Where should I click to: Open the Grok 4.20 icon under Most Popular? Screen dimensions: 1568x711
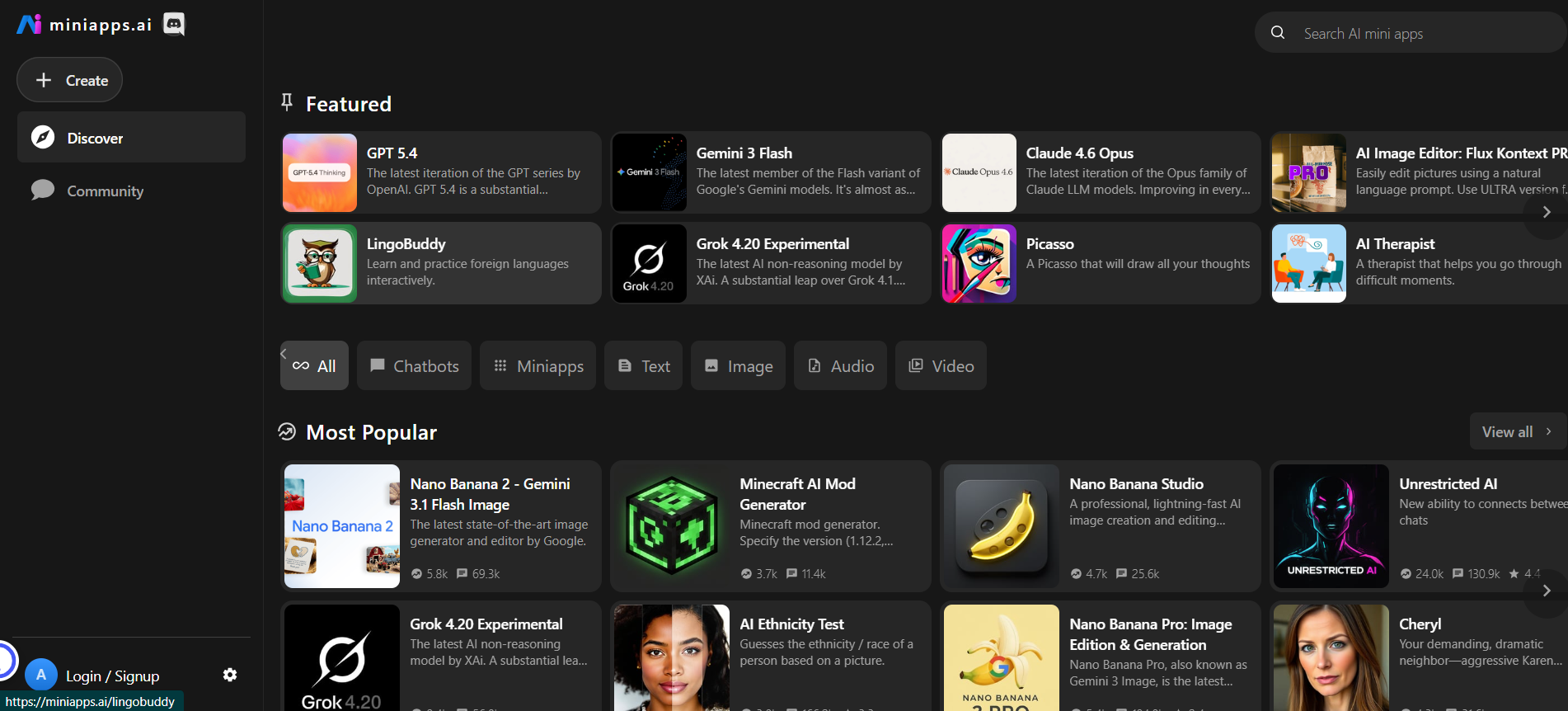click(x=342, y=657)
